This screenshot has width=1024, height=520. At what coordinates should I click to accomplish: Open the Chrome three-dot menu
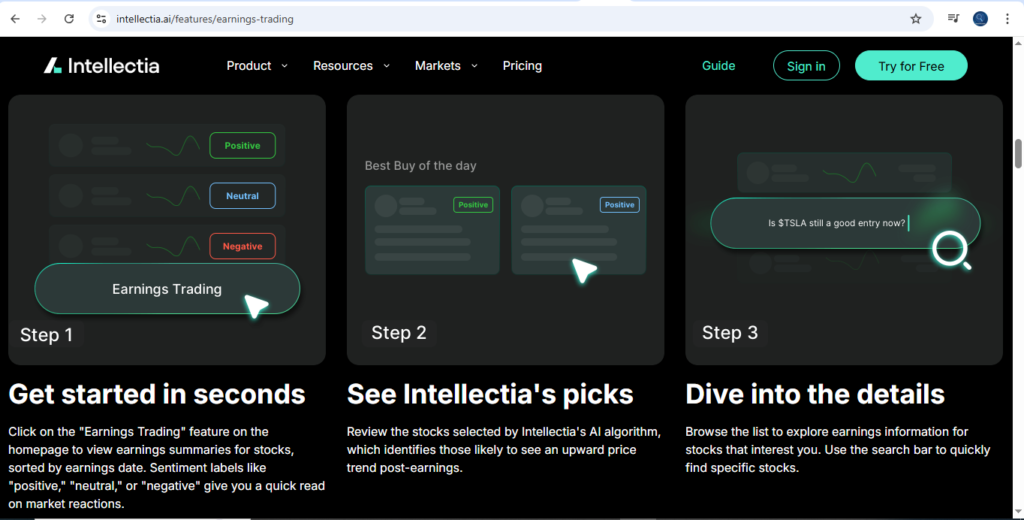(x=1007, y=19)
